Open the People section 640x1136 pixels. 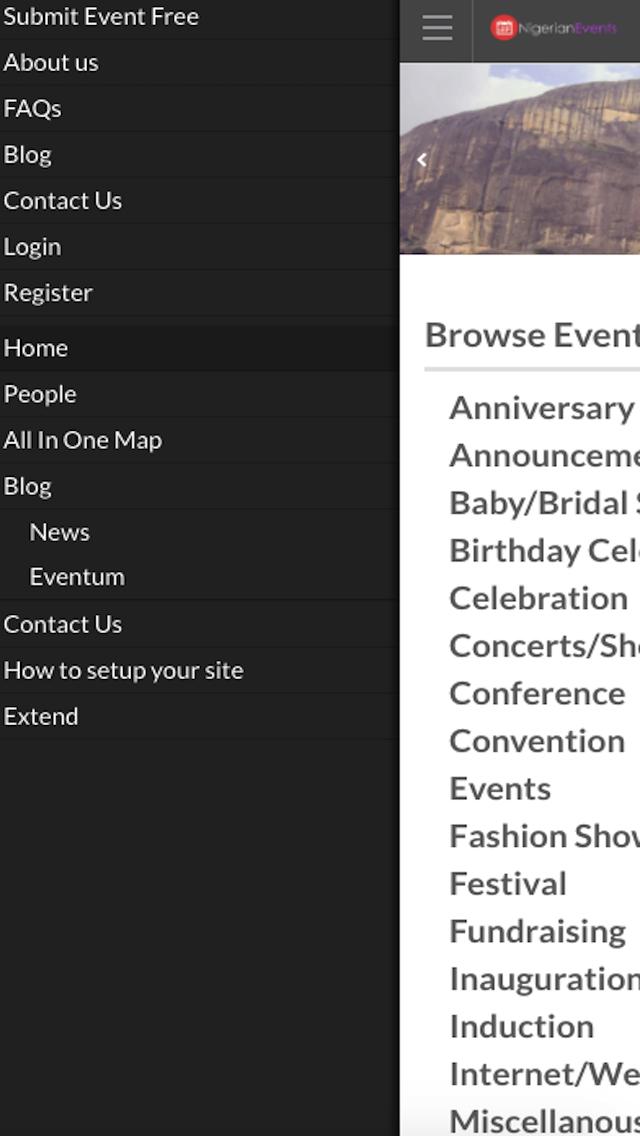click(x=40, y=394)
